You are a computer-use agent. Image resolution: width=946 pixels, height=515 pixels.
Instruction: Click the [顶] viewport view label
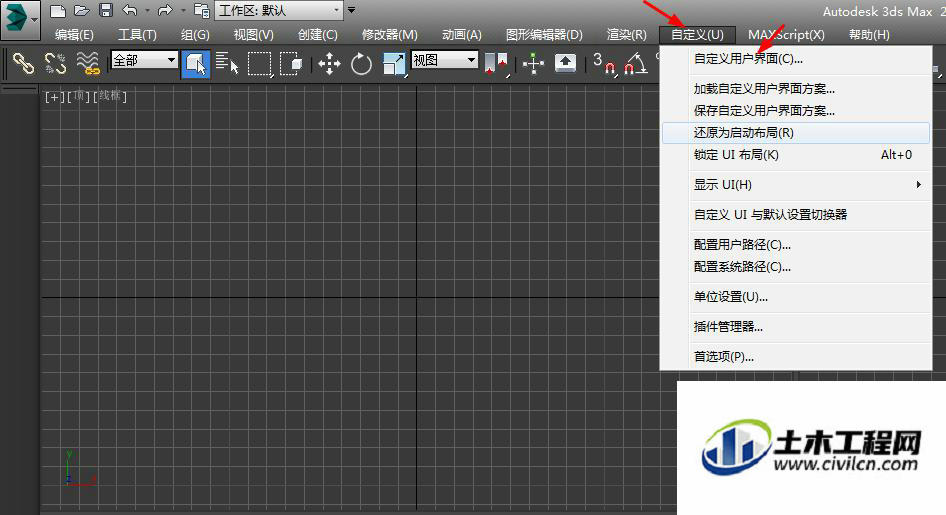coord(78,96)
